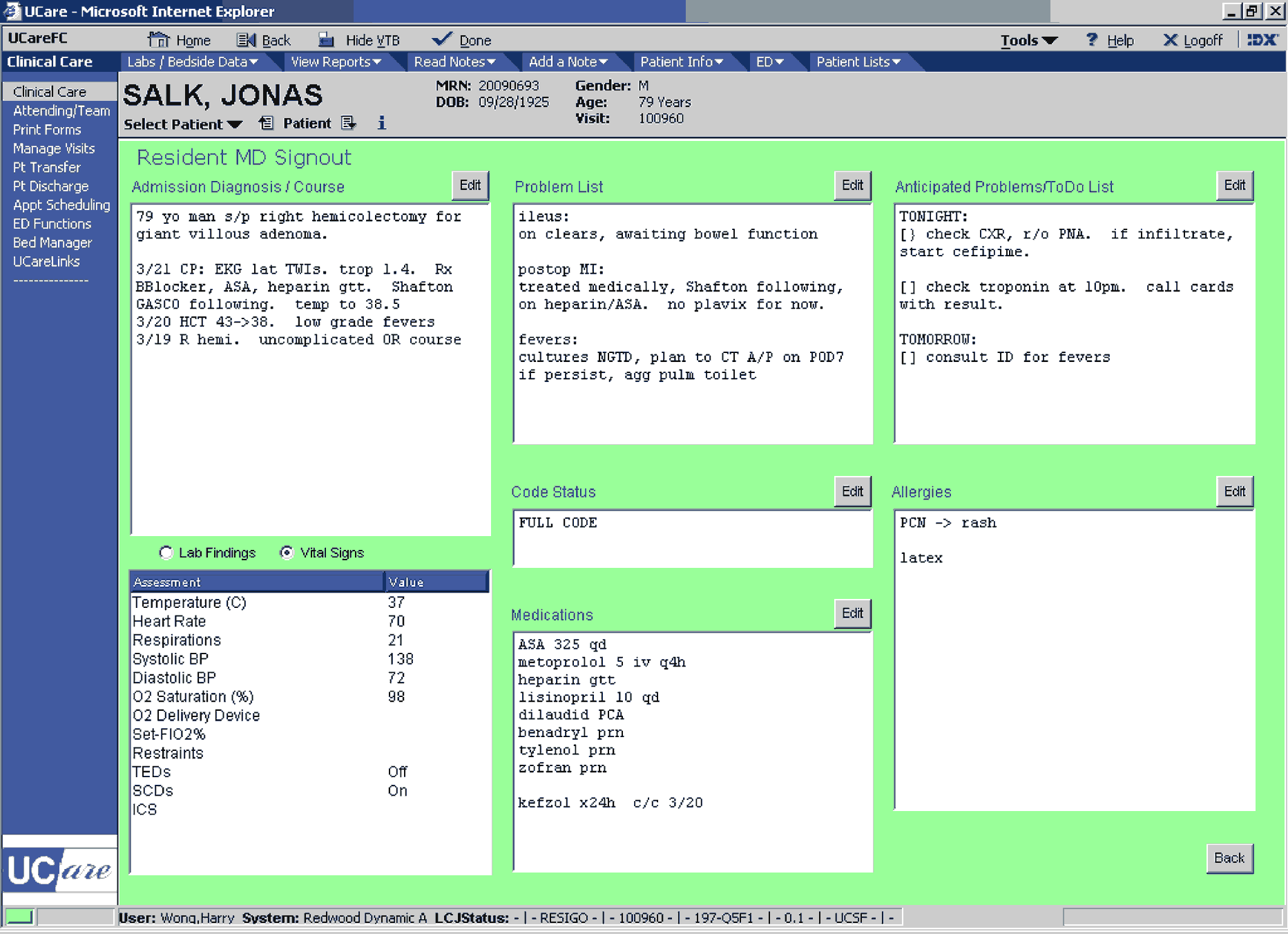The width and height of the screenshot is (1288, 934).
Task: Go to previous patient icon
Action: [x=266, y=124]
